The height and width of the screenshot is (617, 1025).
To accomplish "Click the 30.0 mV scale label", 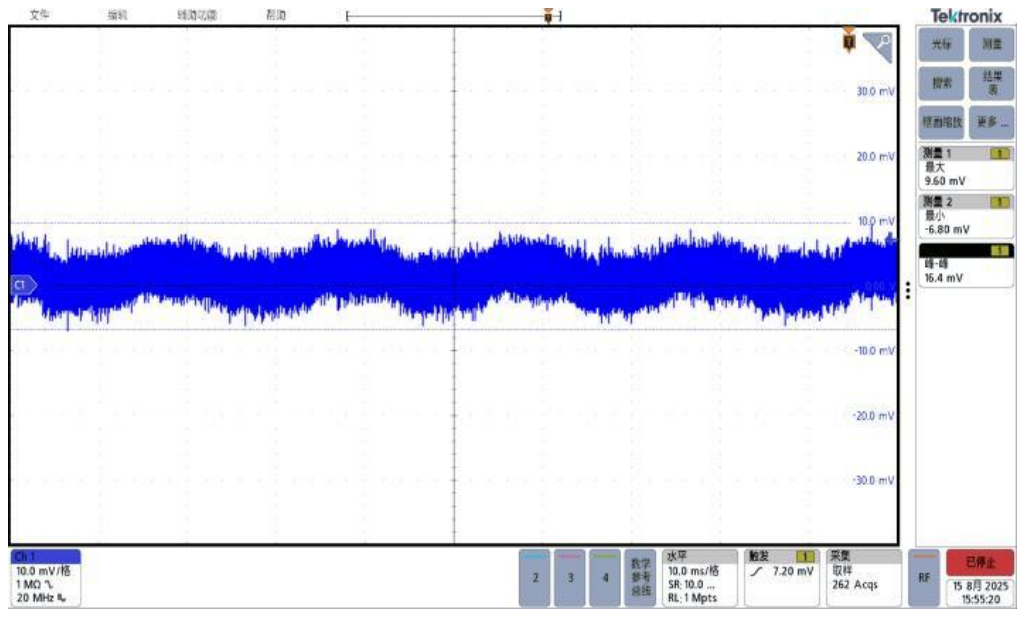I will (x=875, y=92).
